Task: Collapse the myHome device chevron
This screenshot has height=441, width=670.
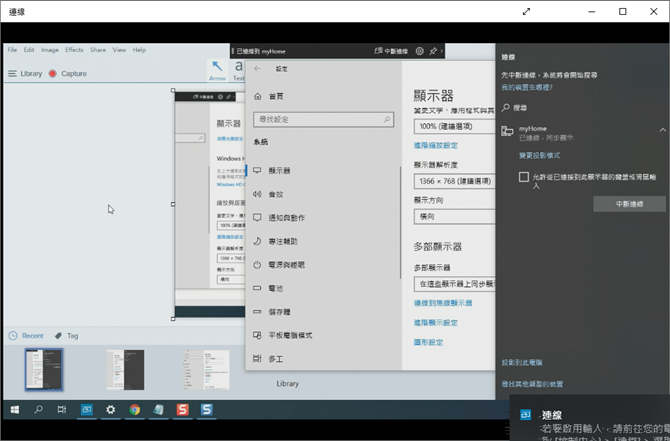Action: coord(662,130)
